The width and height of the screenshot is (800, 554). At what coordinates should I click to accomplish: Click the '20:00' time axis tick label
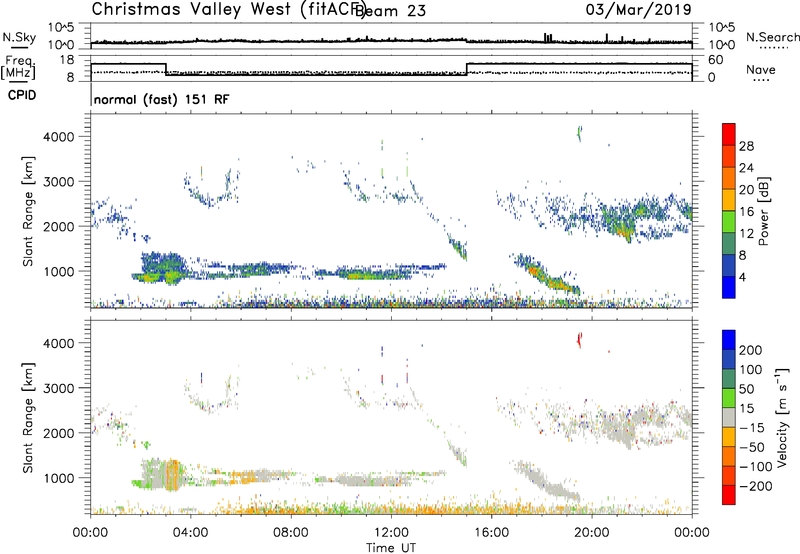(592, 533)
